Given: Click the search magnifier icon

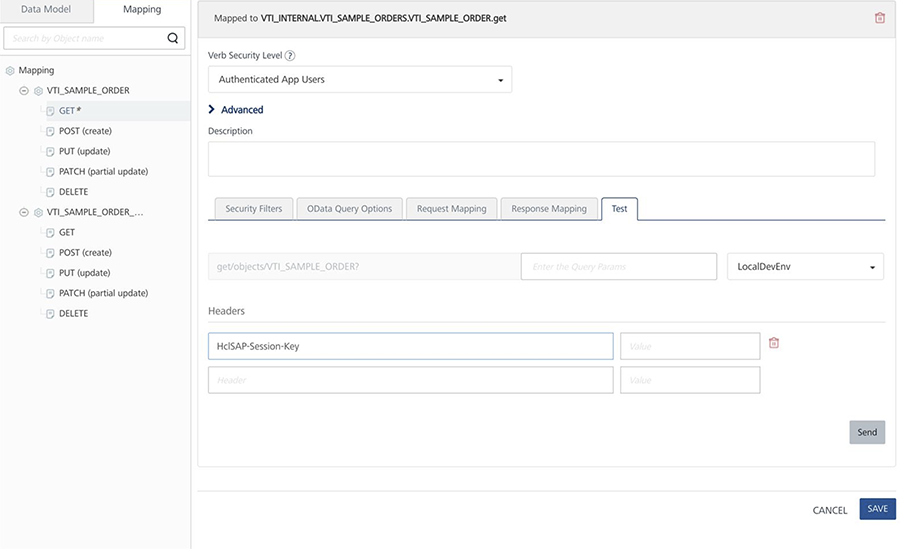Looking at the screenshot, I should point(172,38).
